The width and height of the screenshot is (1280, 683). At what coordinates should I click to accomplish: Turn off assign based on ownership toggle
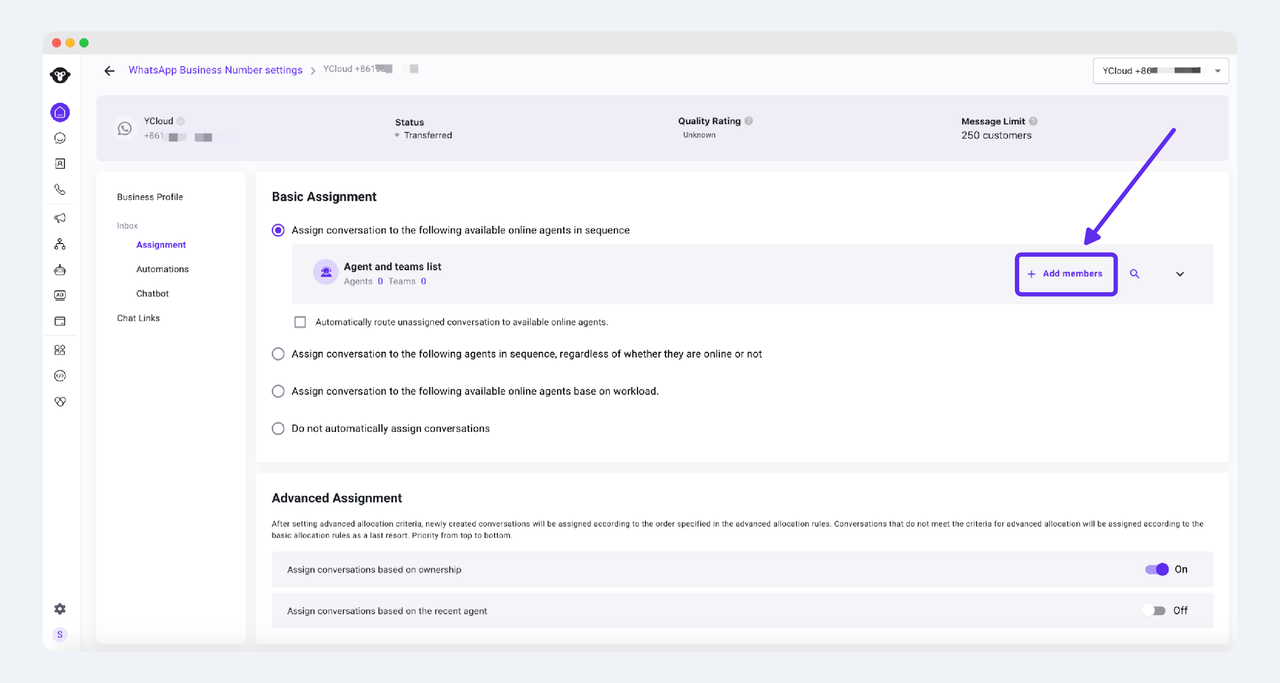click(x=1156, y=569)
